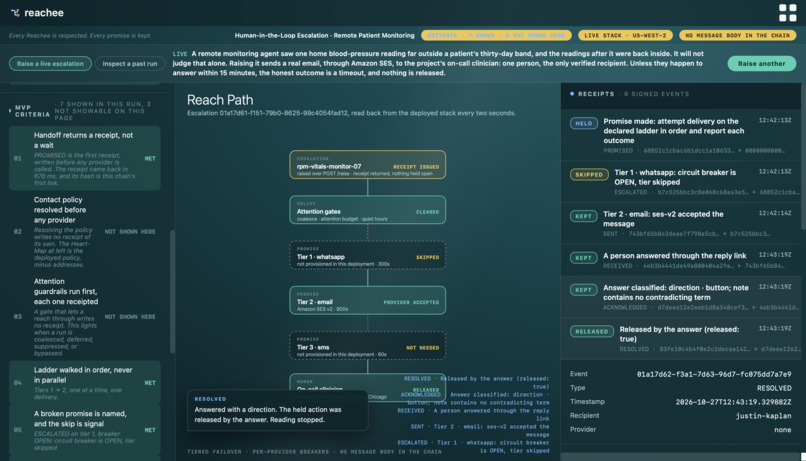Click the CRITERIA status pill
Image resolution: width=806 pixels, height=461 pixels.
click(496, 35)
